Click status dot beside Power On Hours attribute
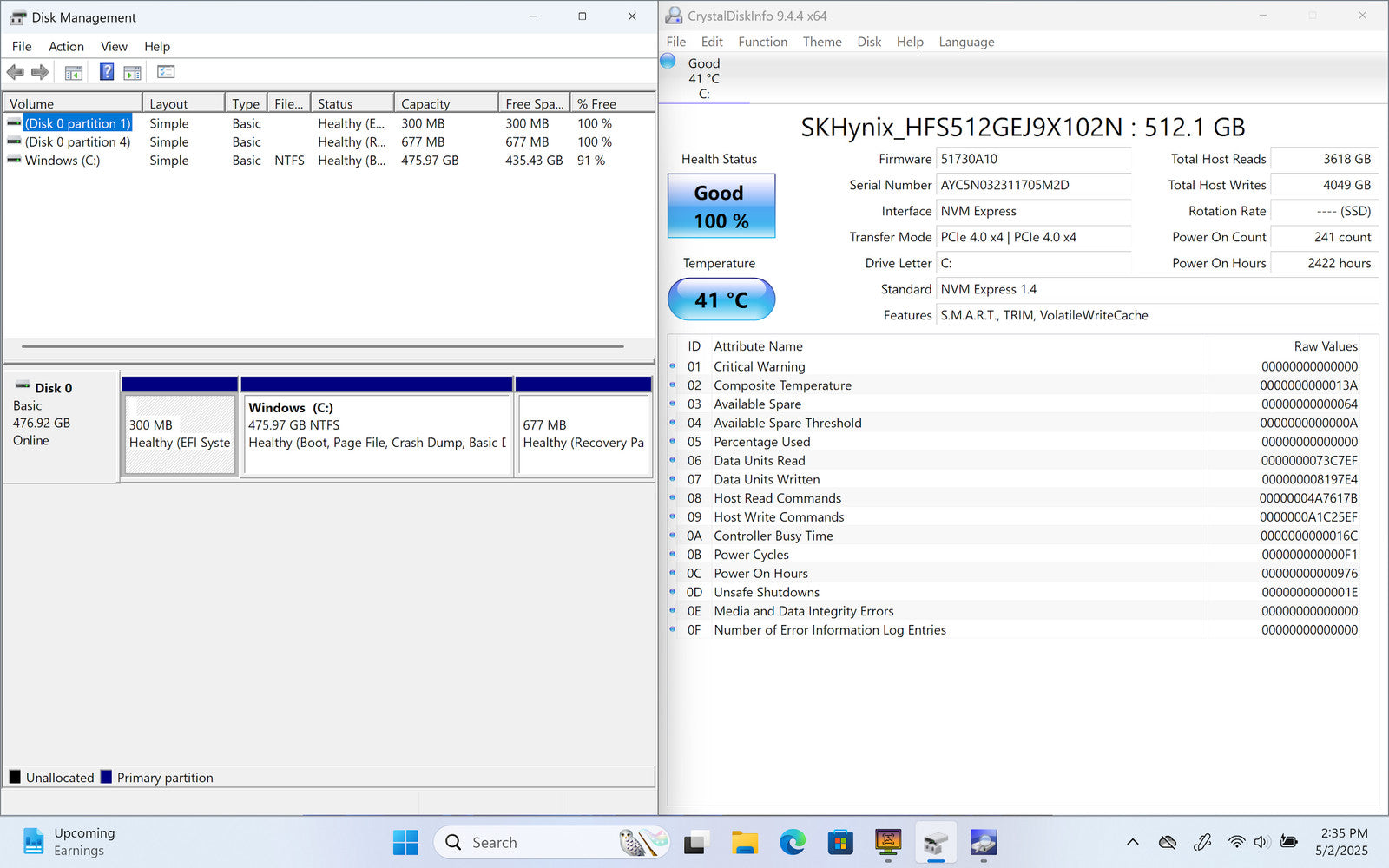1389x868 pixels. coord(673,573)
